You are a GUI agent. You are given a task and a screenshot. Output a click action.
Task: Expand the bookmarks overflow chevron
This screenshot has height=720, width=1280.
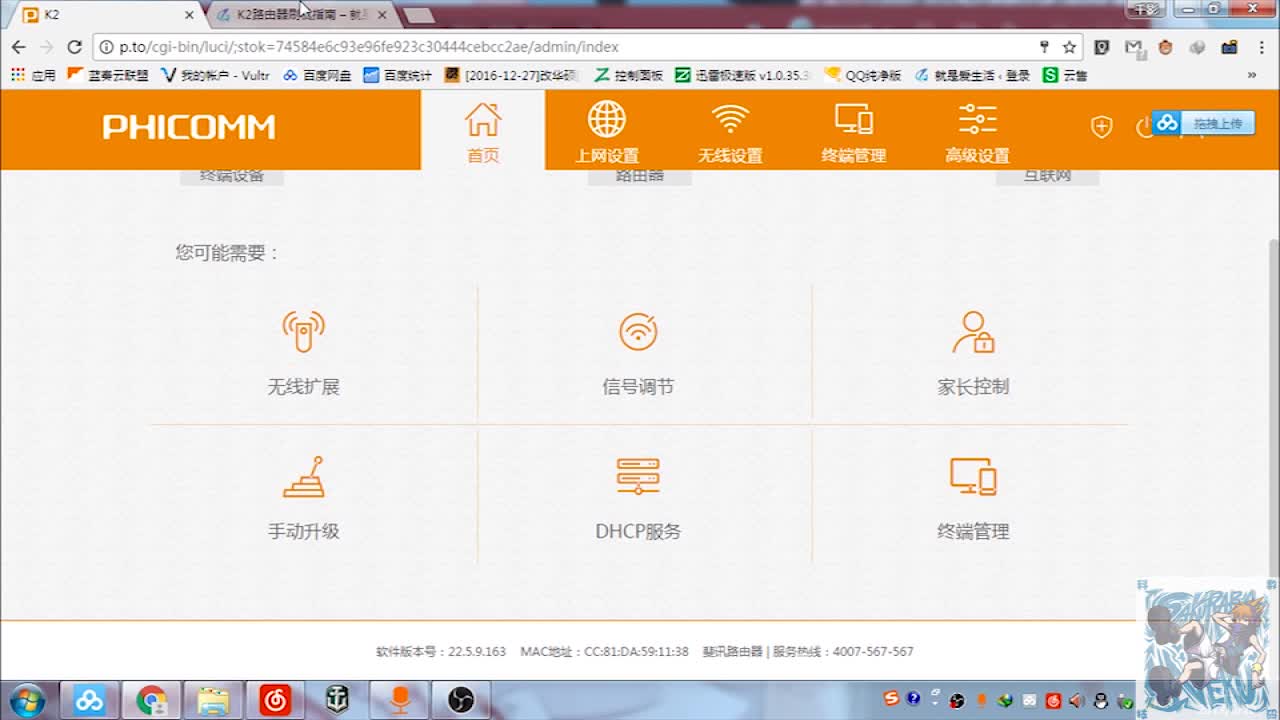(x=1251, y=75)
